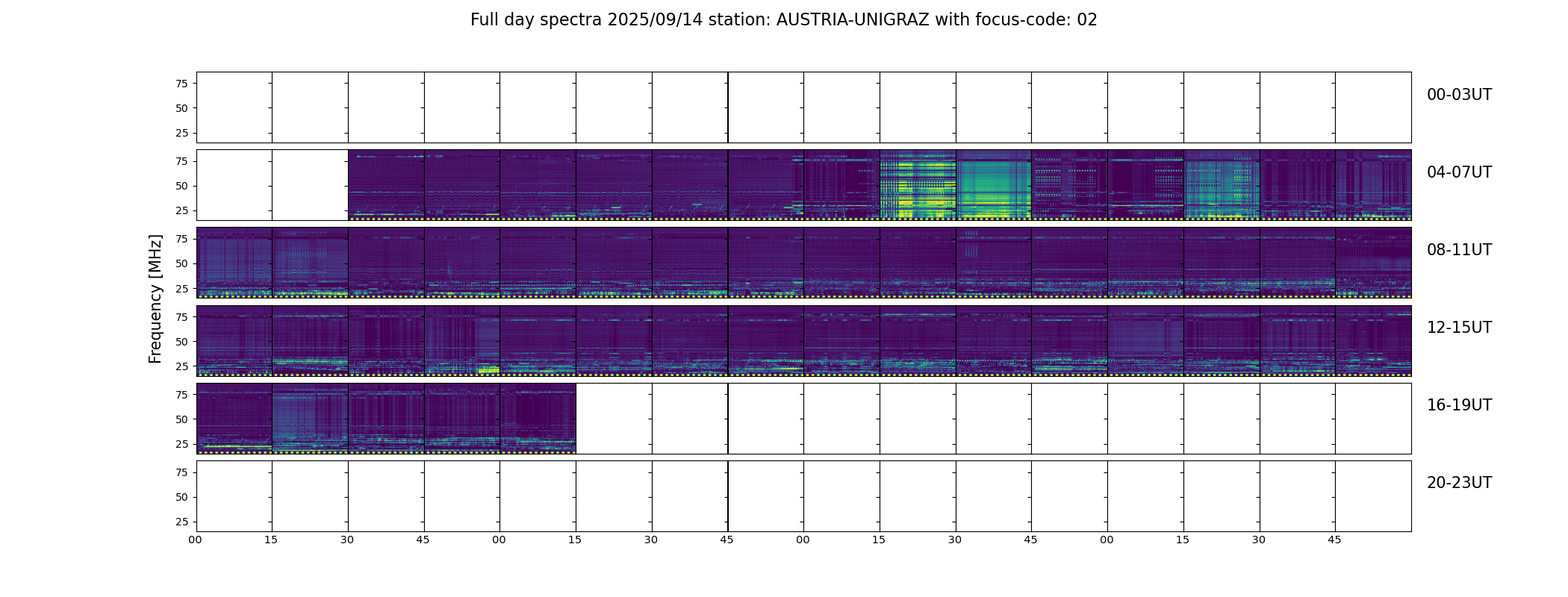The width and height of the screenshot is (1568, 597).
Task: Open the 08:15 spectrogram in 08-11UT row
Action: pos(310,263)
